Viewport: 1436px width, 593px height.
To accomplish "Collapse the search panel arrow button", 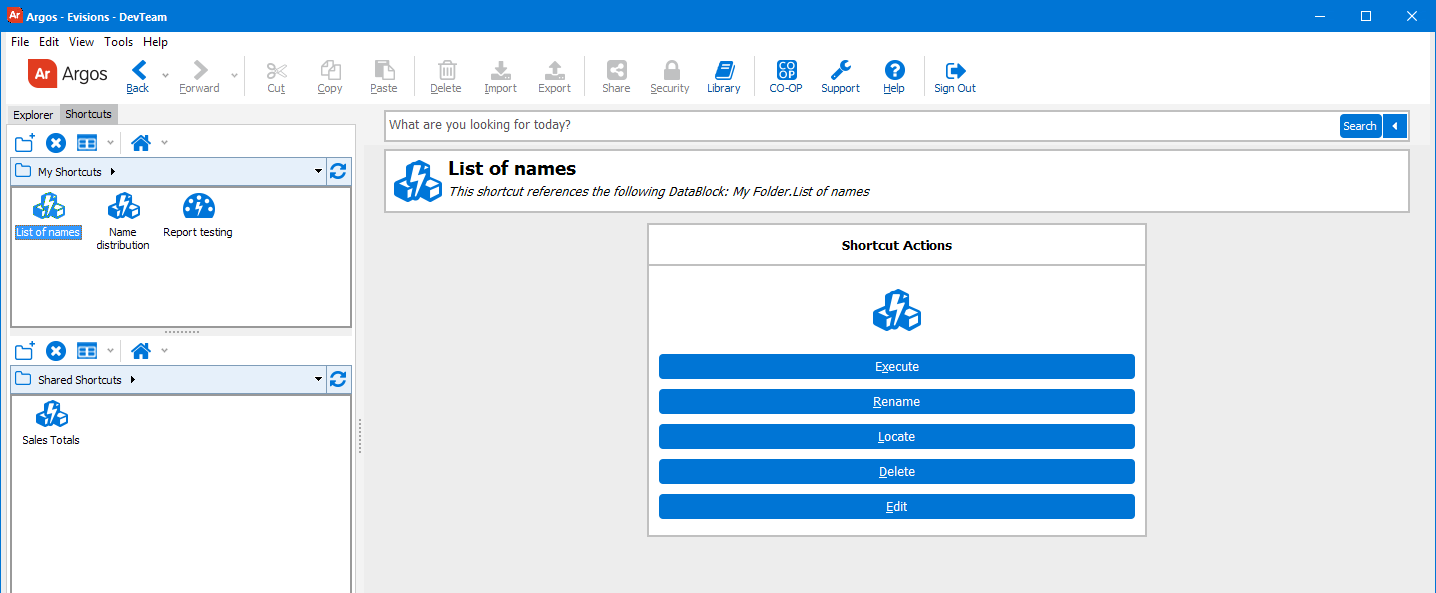I will click(1396, 126).
